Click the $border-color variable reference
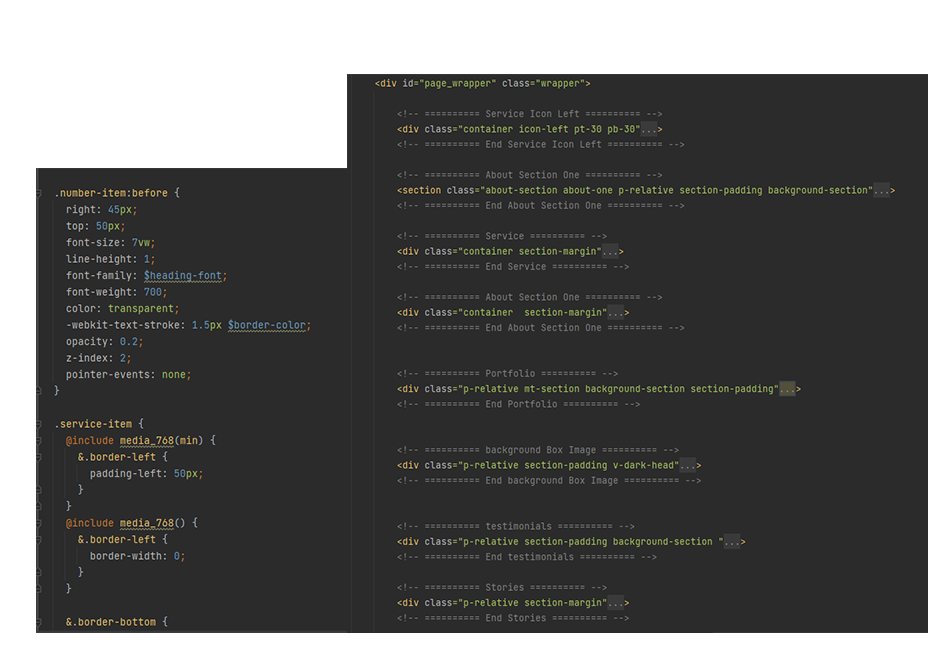This screenshot has height=648, width=928. (268, 325)
